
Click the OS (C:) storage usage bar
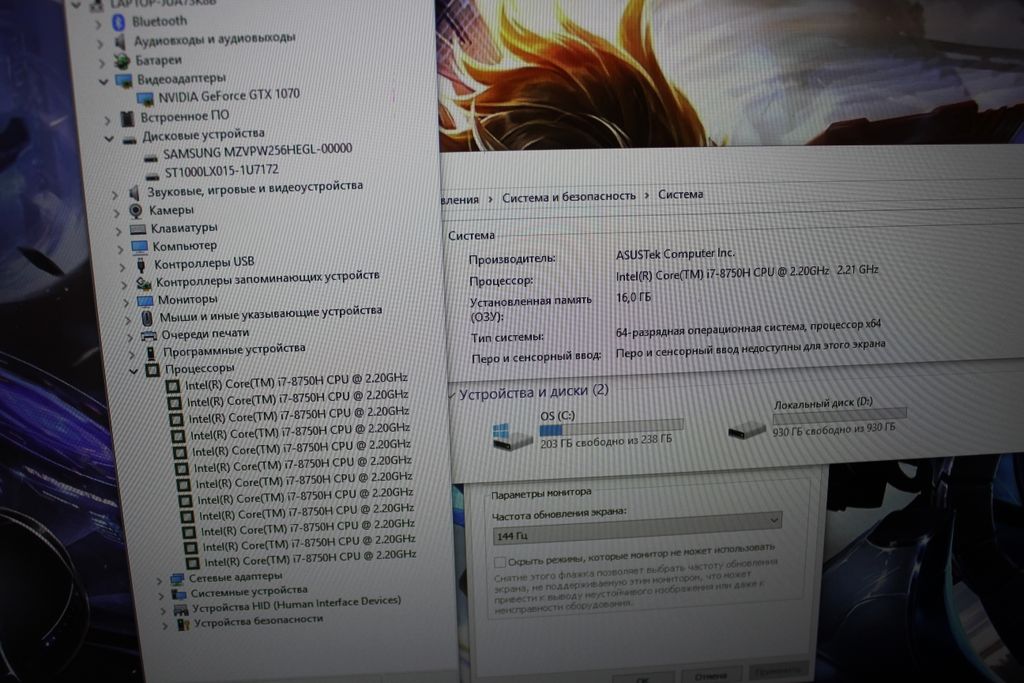(611, 425)
